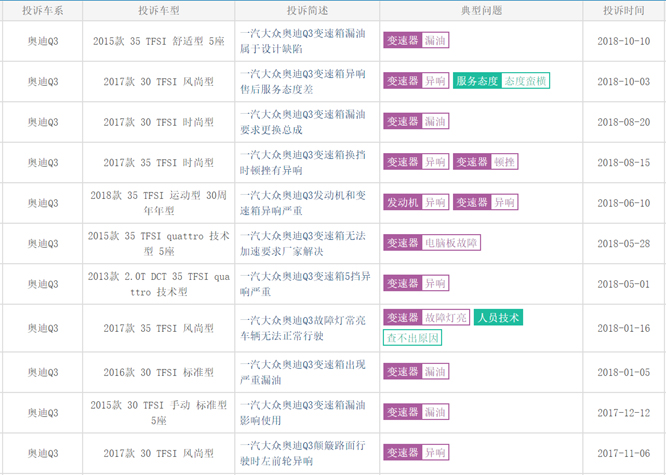Click the 发动机 异响 tag
666x475 pixels.
(416, 202)
